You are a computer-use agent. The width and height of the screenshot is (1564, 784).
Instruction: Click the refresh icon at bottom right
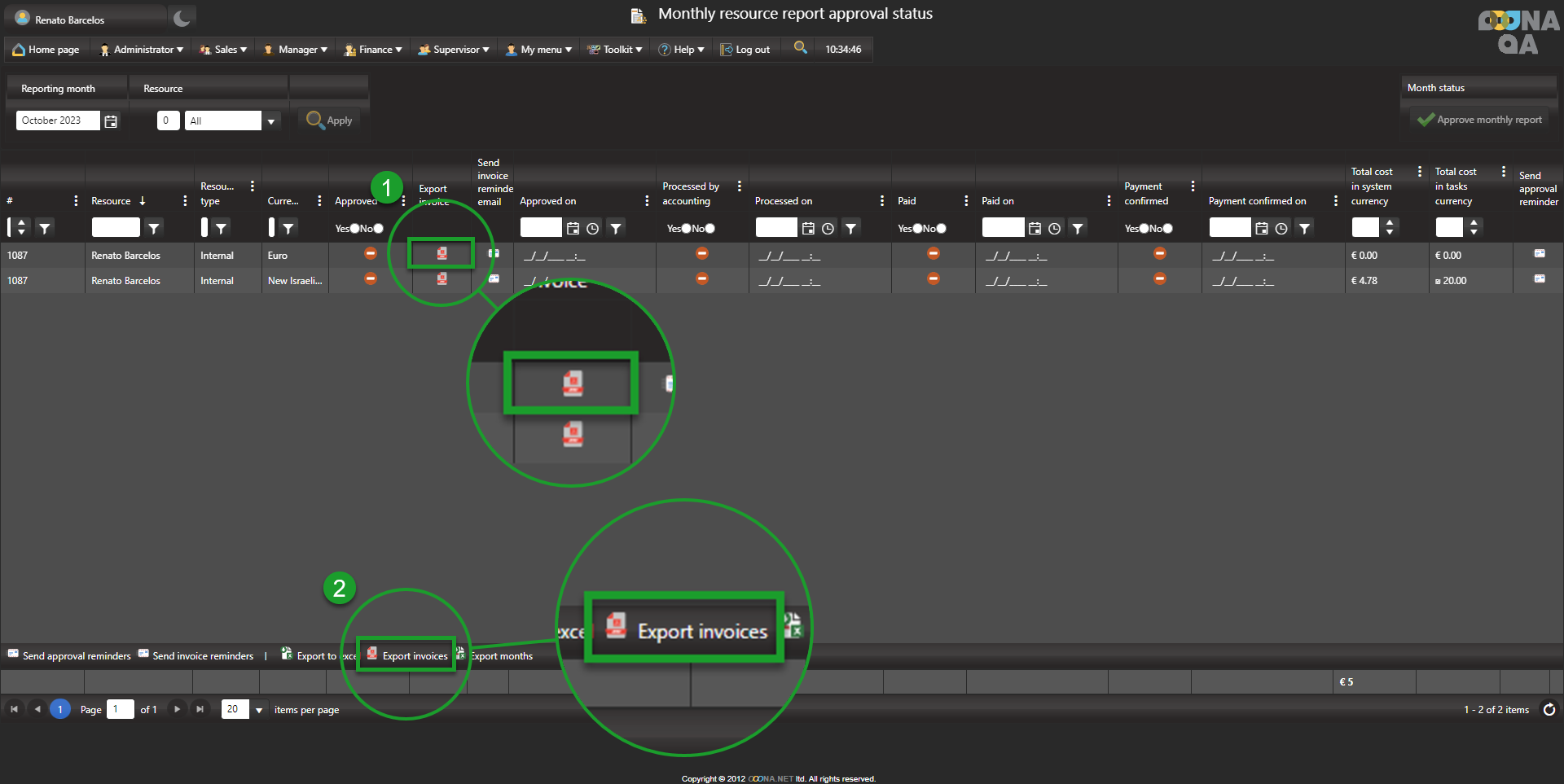point(1549,709)
